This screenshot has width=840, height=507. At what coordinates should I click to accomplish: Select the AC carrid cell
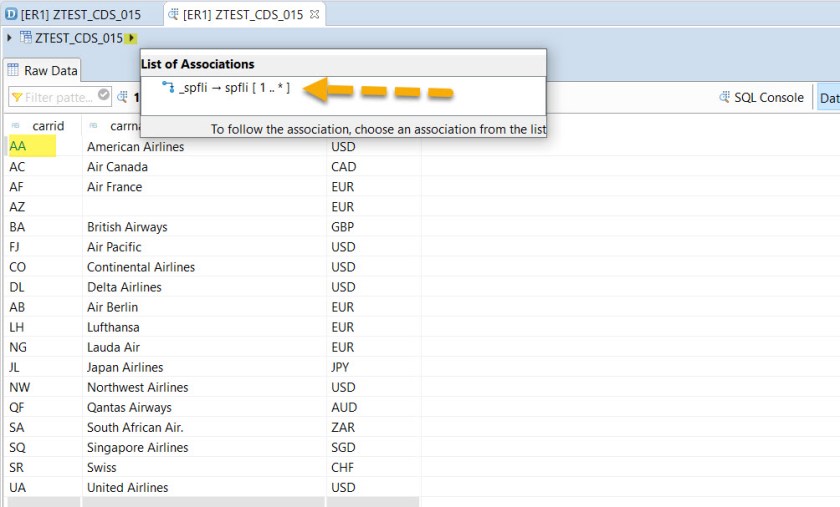click(43, 167)
